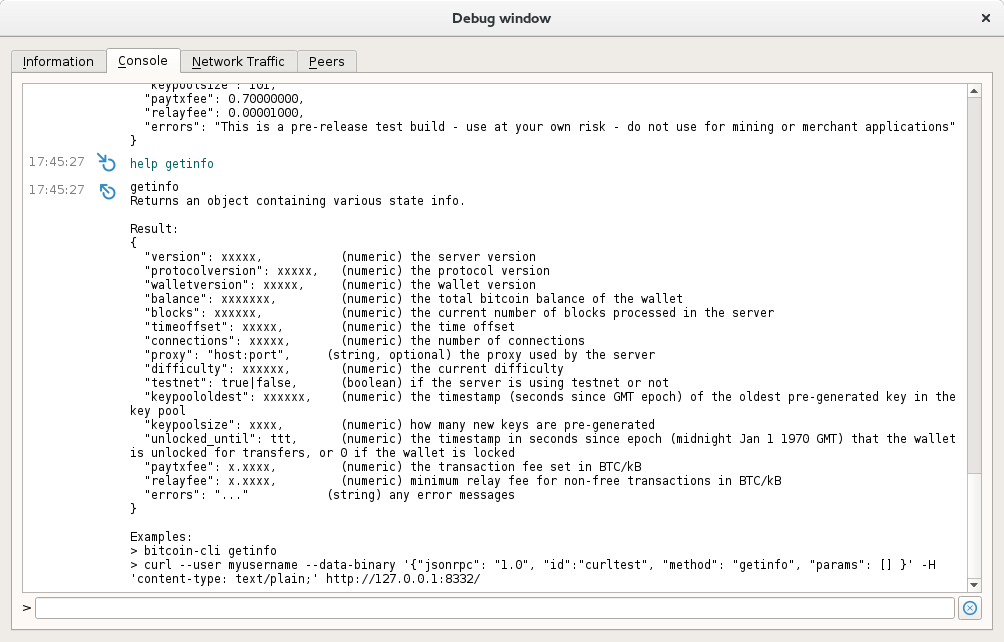The image size is (1004, 642).
Task: Click the reply arrow icon next to the getinfo response
Action: tap(107, 191)
